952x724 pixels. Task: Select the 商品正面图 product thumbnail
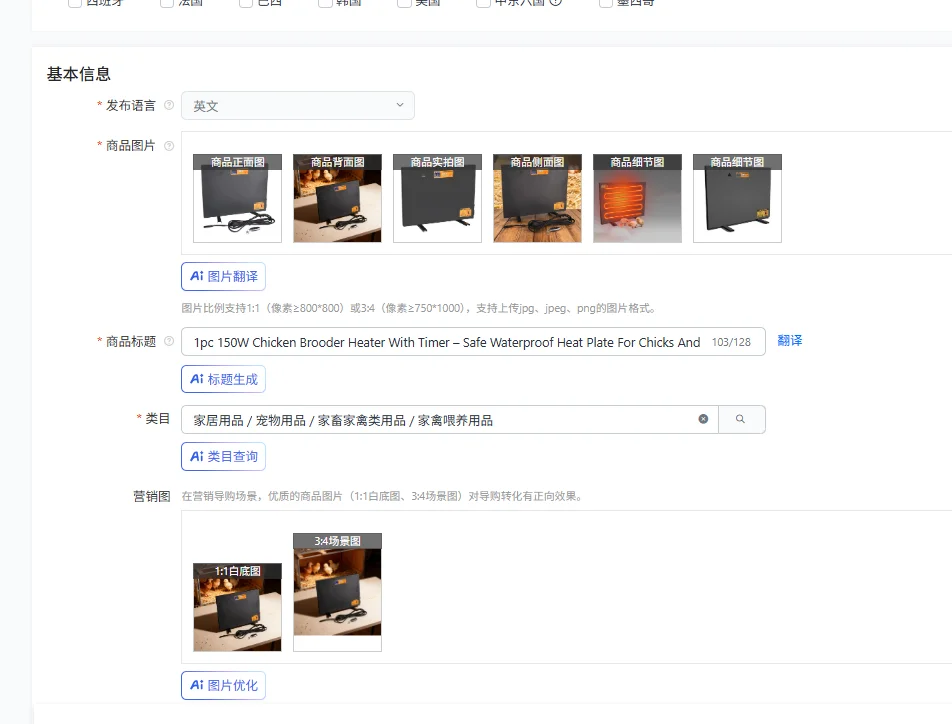pos(237,198)
